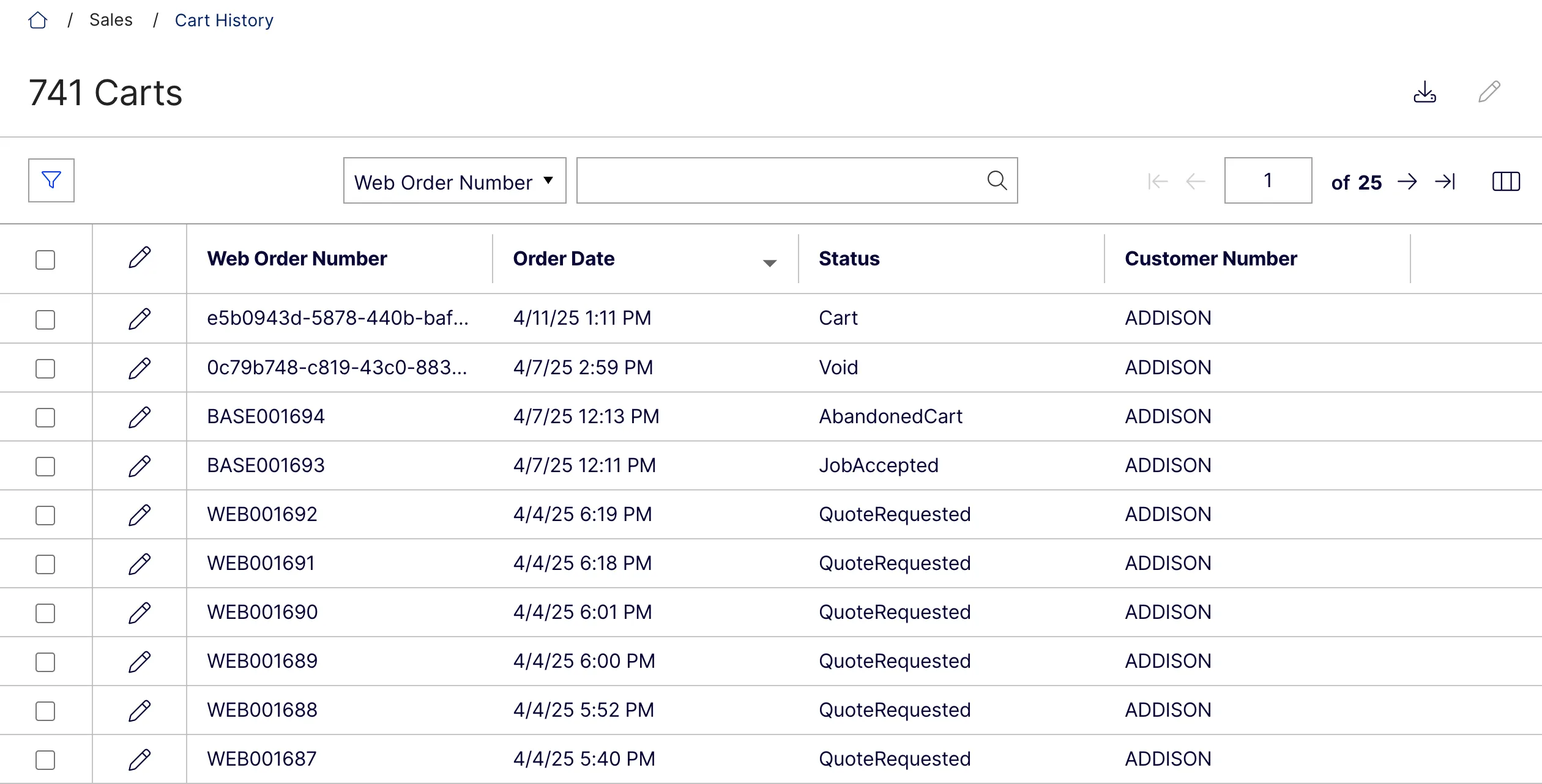
Task: Select the checkbox for WEB001687
Action: point(45,760)
